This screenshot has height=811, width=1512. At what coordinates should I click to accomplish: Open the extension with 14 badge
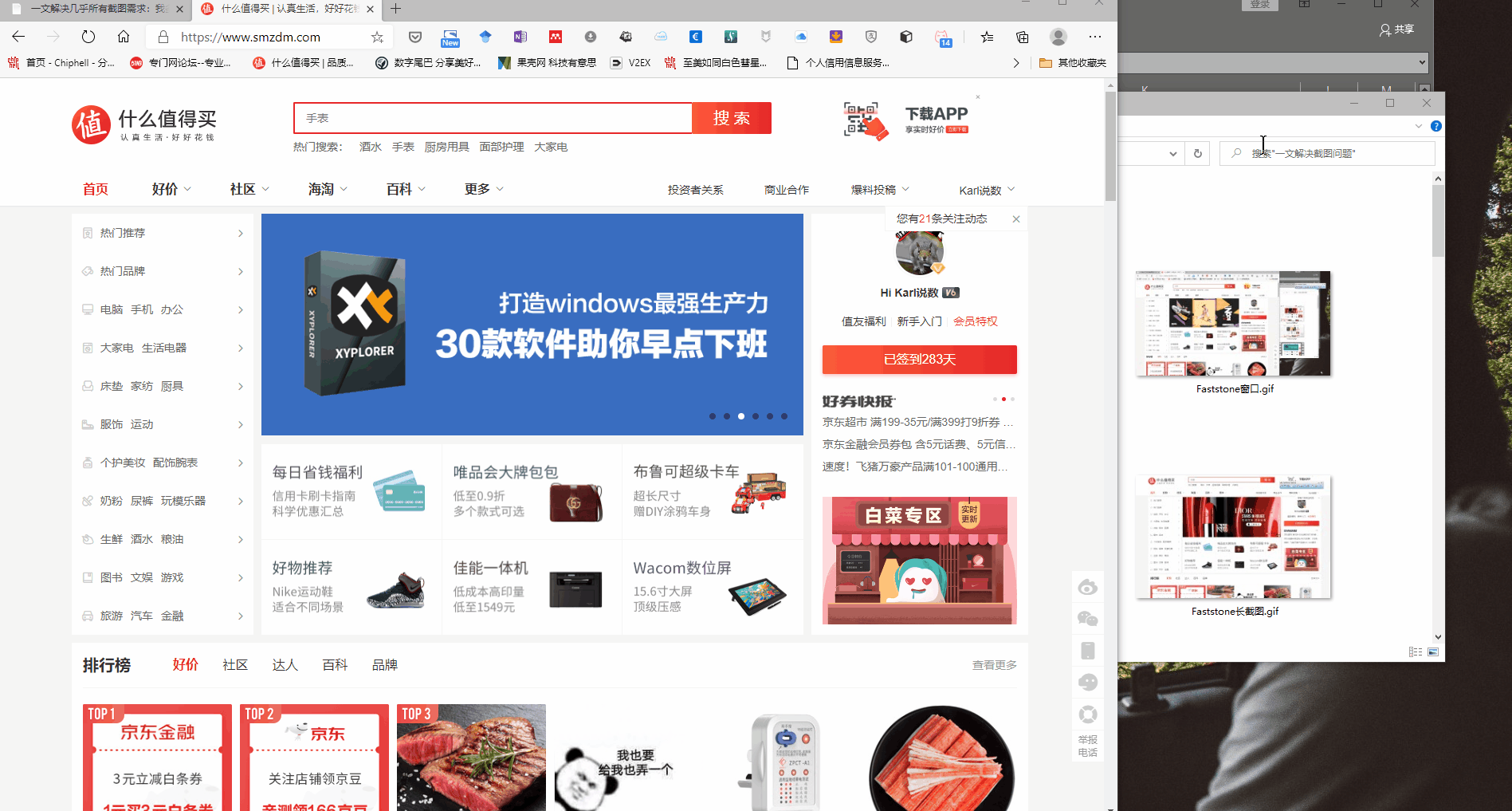(943, 37)
